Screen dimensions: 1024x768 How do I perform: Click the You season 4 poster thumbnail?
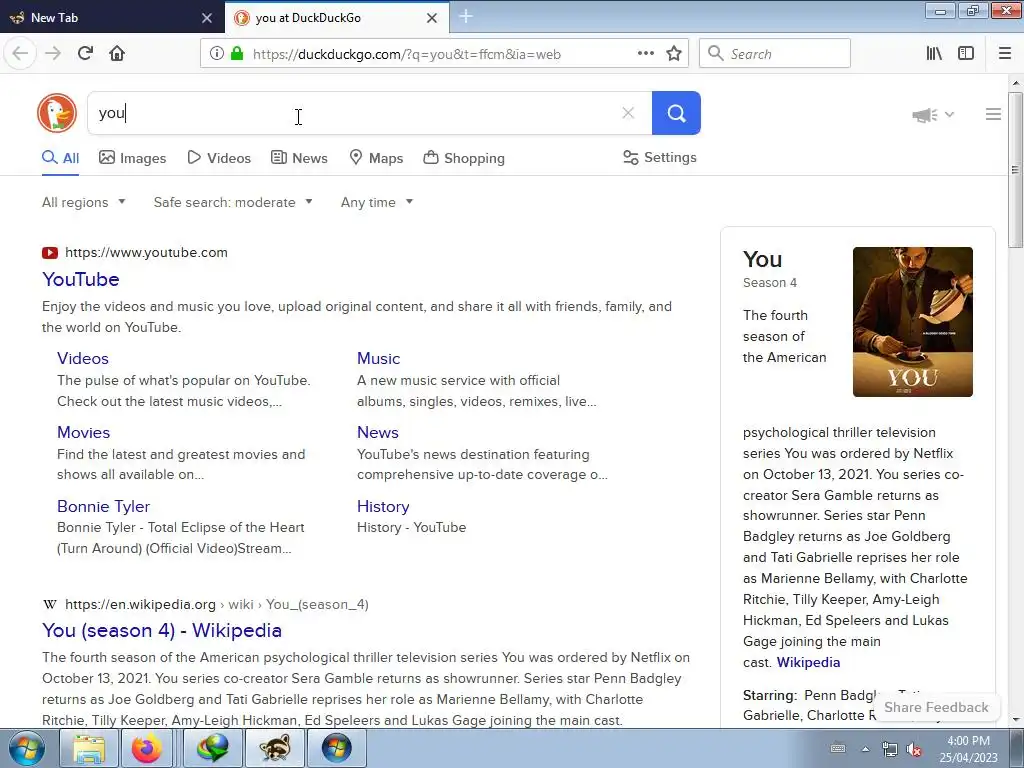point(912,322)
